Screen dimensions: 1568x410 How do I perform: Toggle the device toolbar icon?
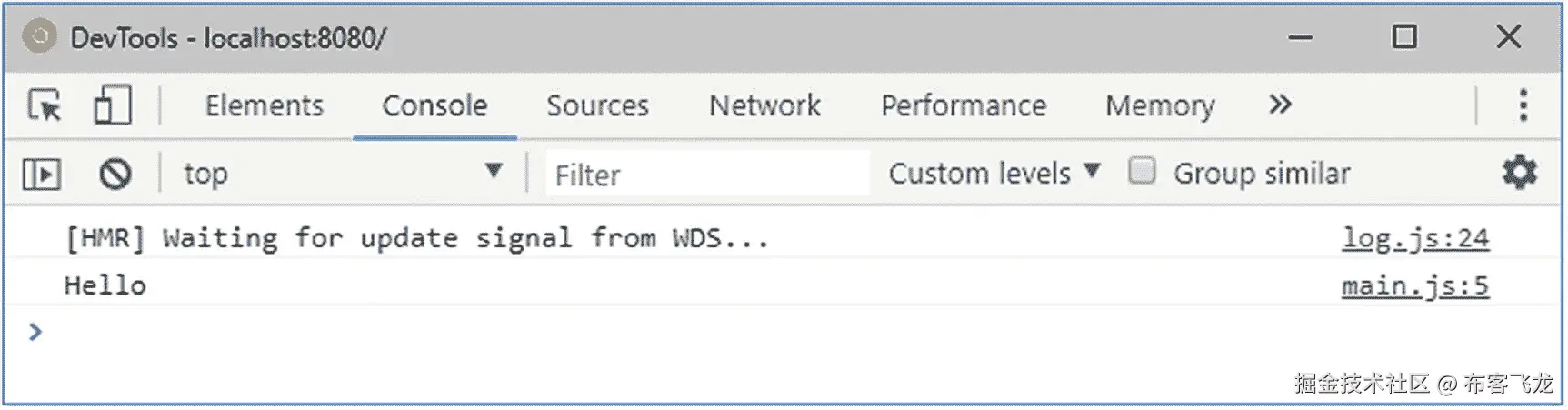pyautogui.click(x=113, y=105)
